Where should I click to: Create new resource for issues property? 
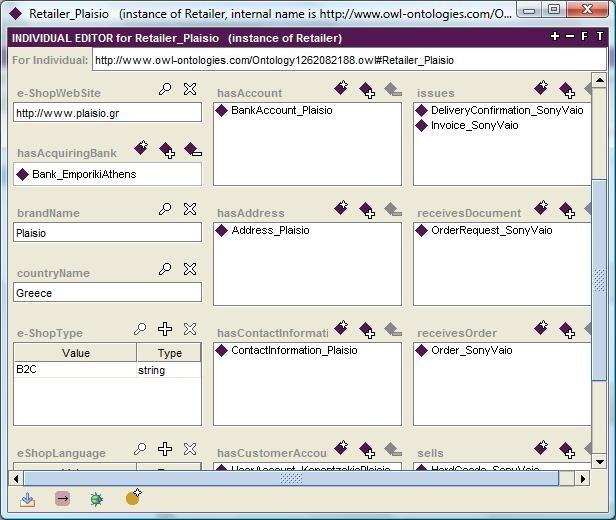click(x=541, y=87)
